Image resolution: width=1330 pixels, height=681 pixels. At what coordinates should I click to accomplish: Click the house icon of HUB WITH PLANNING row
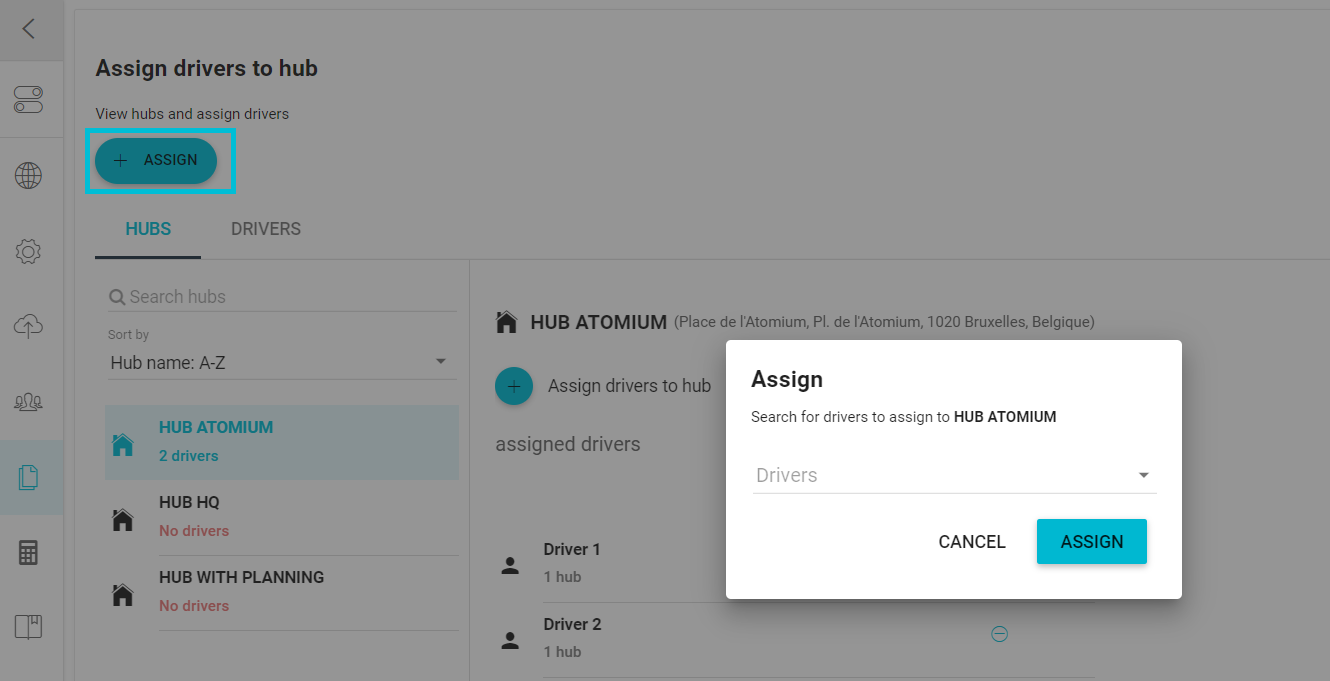tap(123, 594)
